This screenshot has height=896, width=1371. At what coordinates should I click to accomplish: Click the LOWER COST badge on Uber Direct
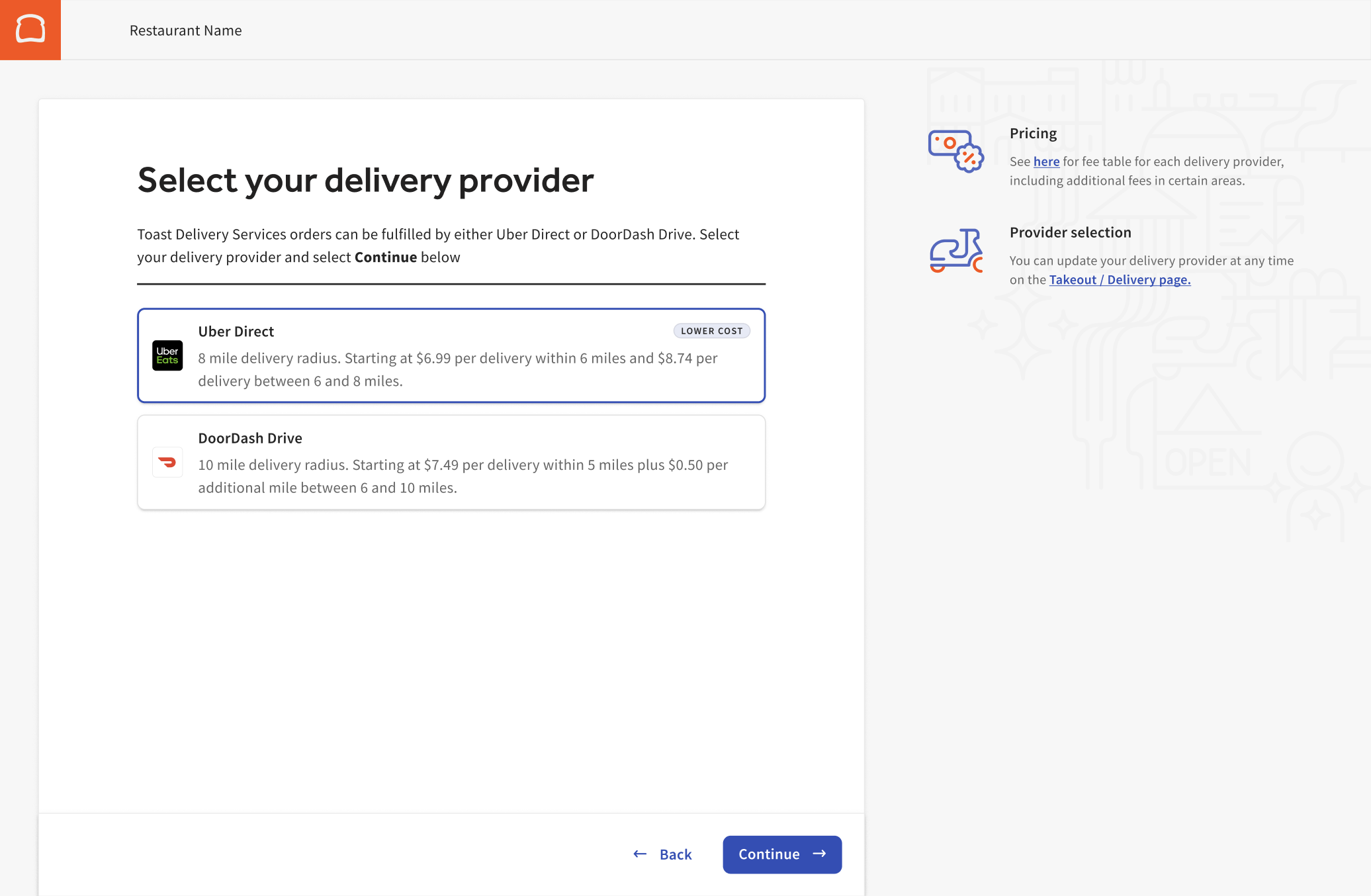pyautogui.click(x=711, y=331)
